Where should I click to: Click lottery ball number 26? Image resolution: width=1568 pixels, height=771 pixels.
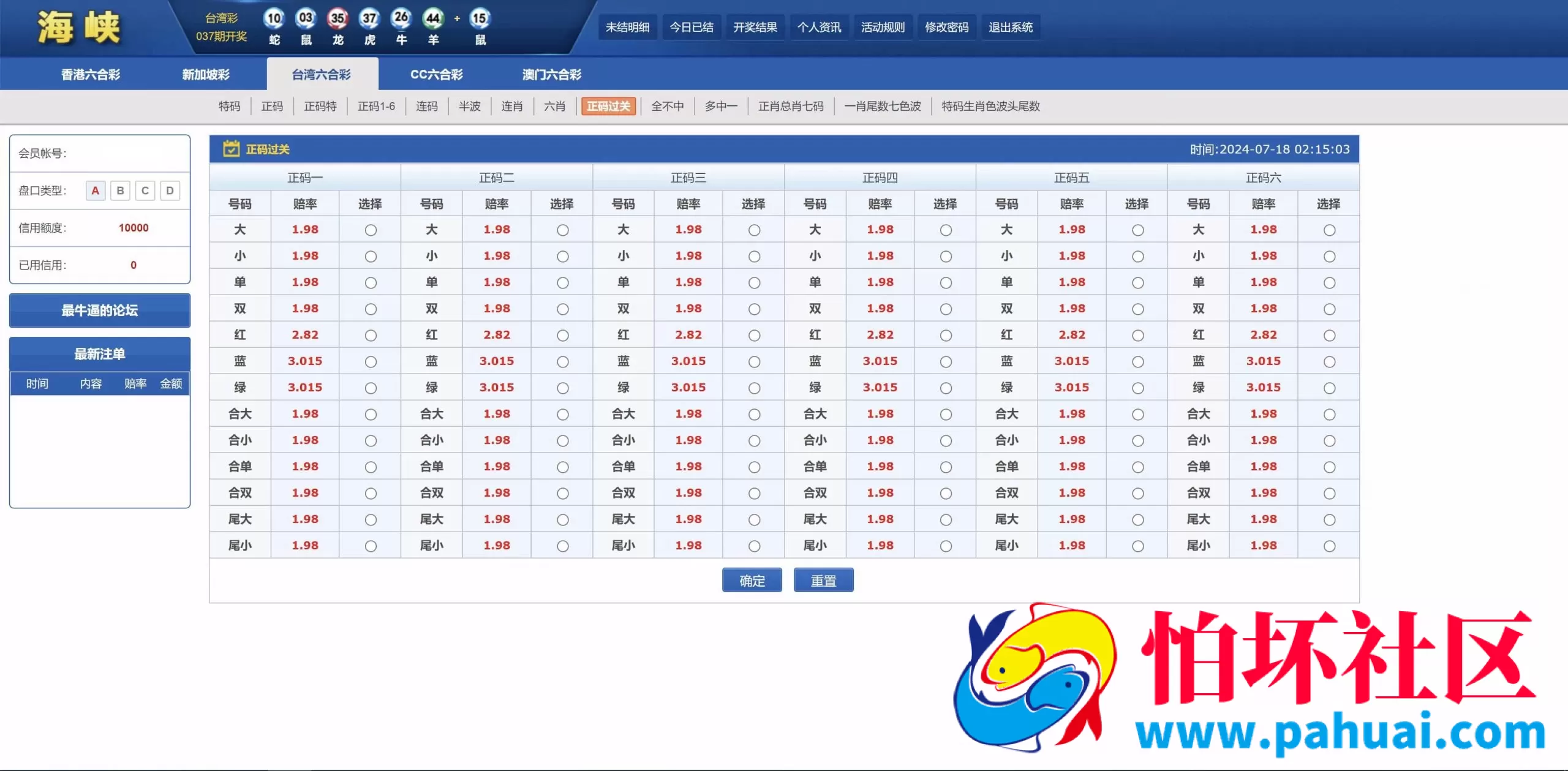[x=401, y=18]
